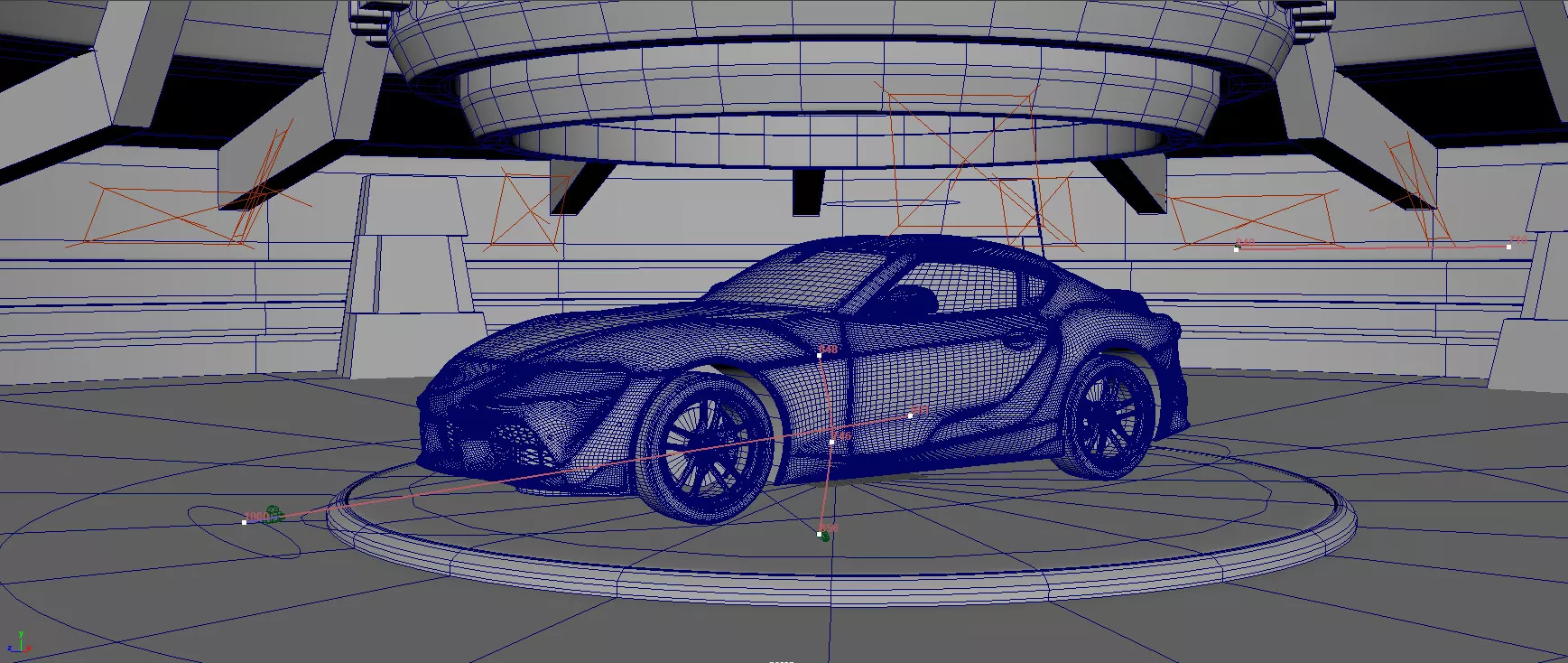Select curve point beside the car door
Viewport: 1568px width, 663px height.
pyautogui.click(x=911, y=416)
